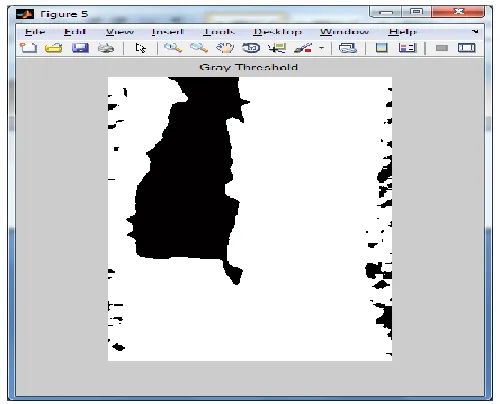Activate the Data Cursor tool
Image resolution: width=500 pixels, height=404 pixels.
277,48
